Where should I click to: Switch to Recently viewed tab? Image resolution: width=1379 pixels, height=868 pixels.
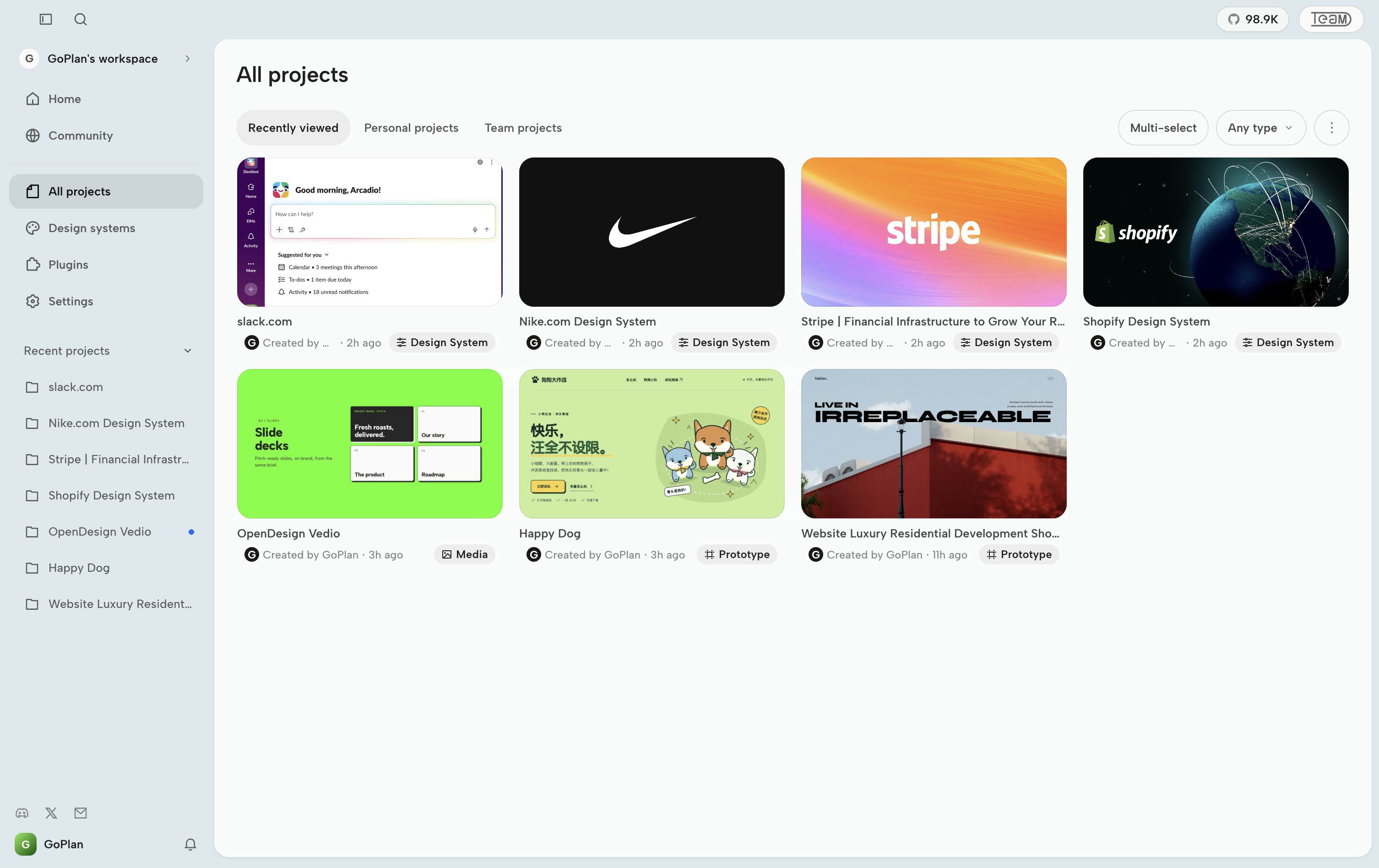[293, 128]
